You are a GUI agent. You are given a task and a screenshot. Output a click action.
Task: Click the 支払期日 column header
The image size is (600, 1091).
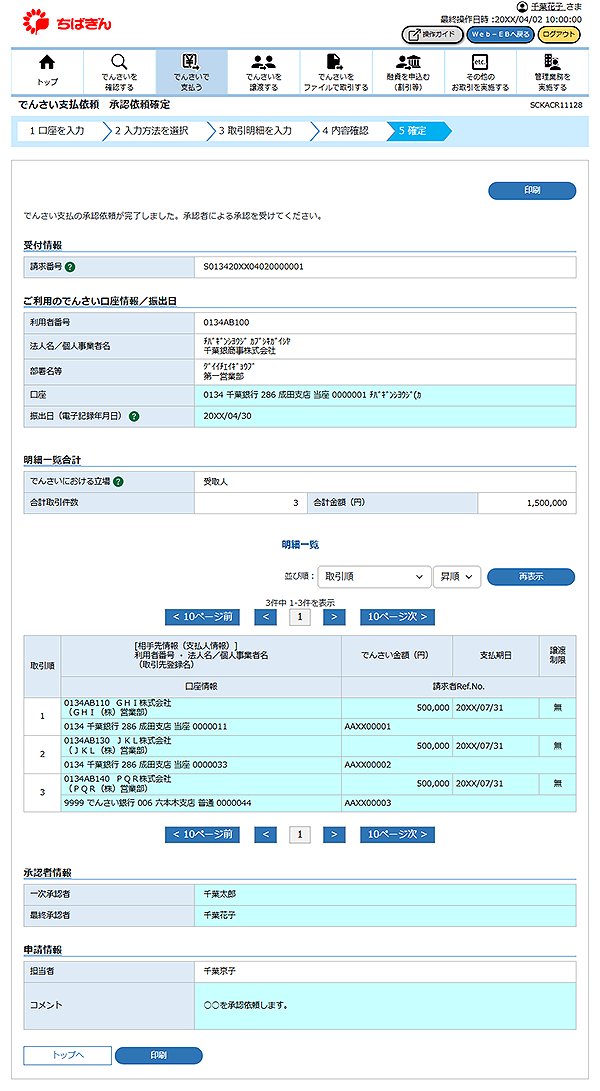(x=496, y=655)
